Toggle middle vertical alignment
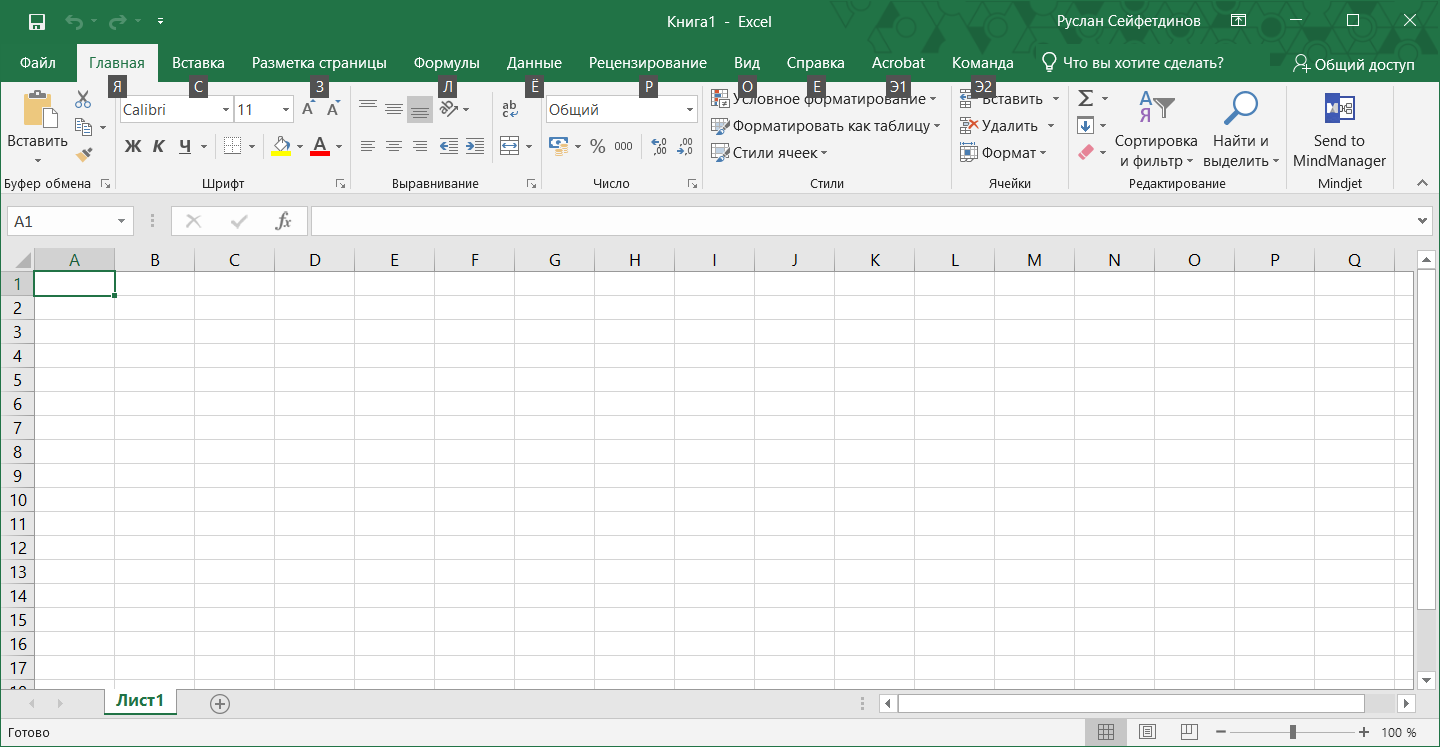 [394, 109]
